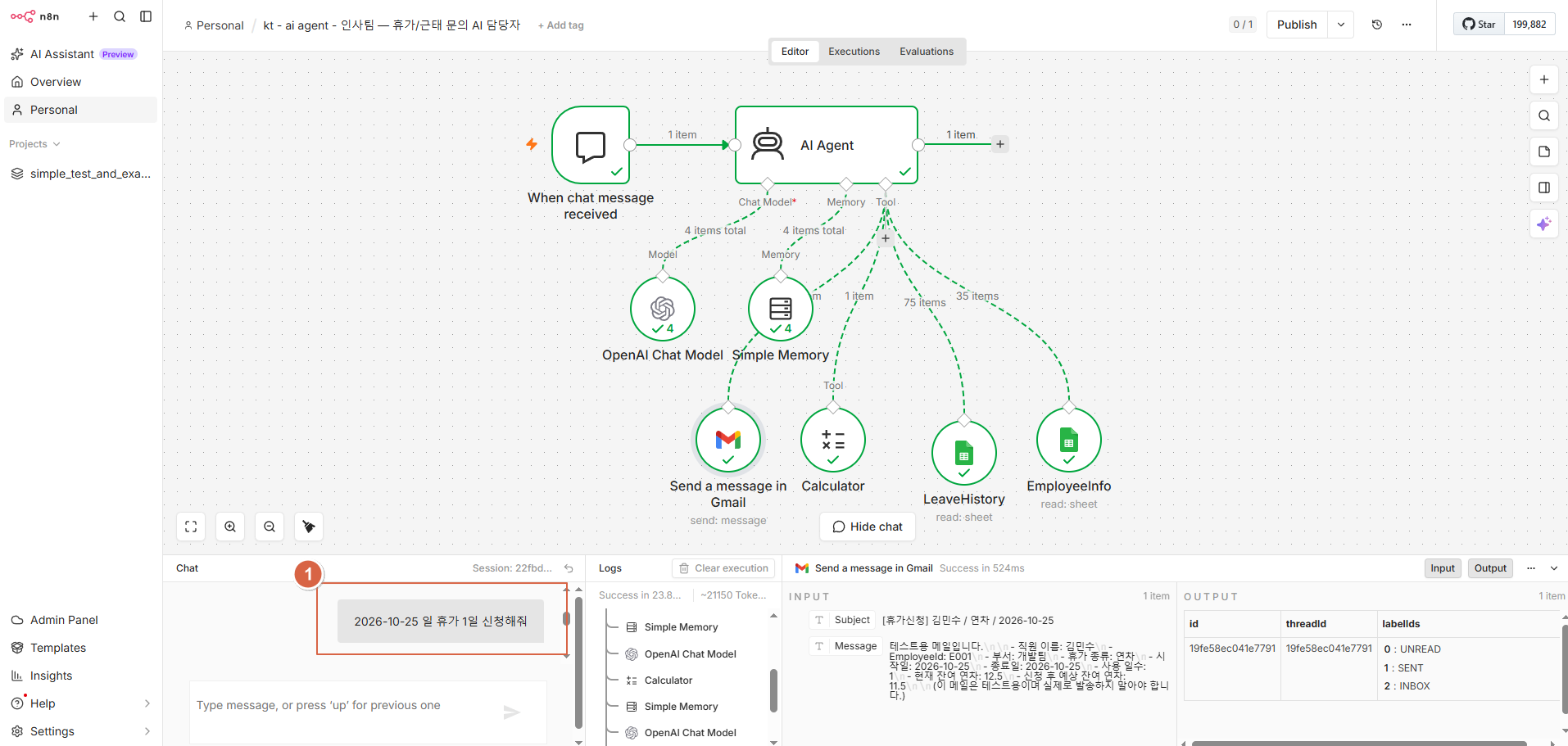Select the LeaveHistory sheet node
Viewport: 1568px width, 746px height.
964,453
